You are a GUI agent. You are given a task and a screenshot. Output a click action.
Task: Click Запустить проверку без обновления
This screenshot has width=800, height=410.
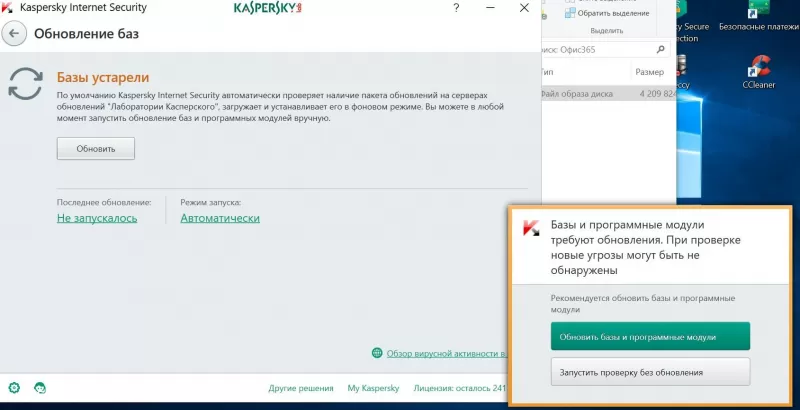(x=650, y=372)
